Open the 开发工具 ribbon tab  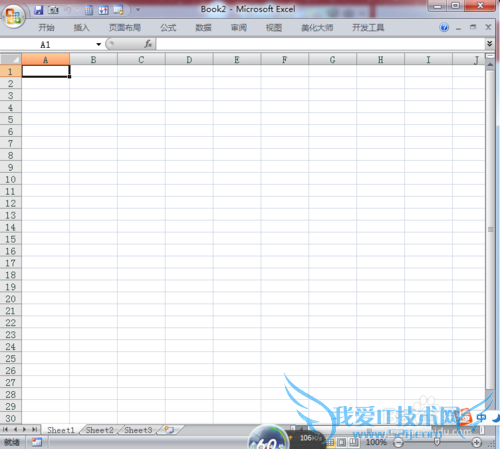(368, 28)
